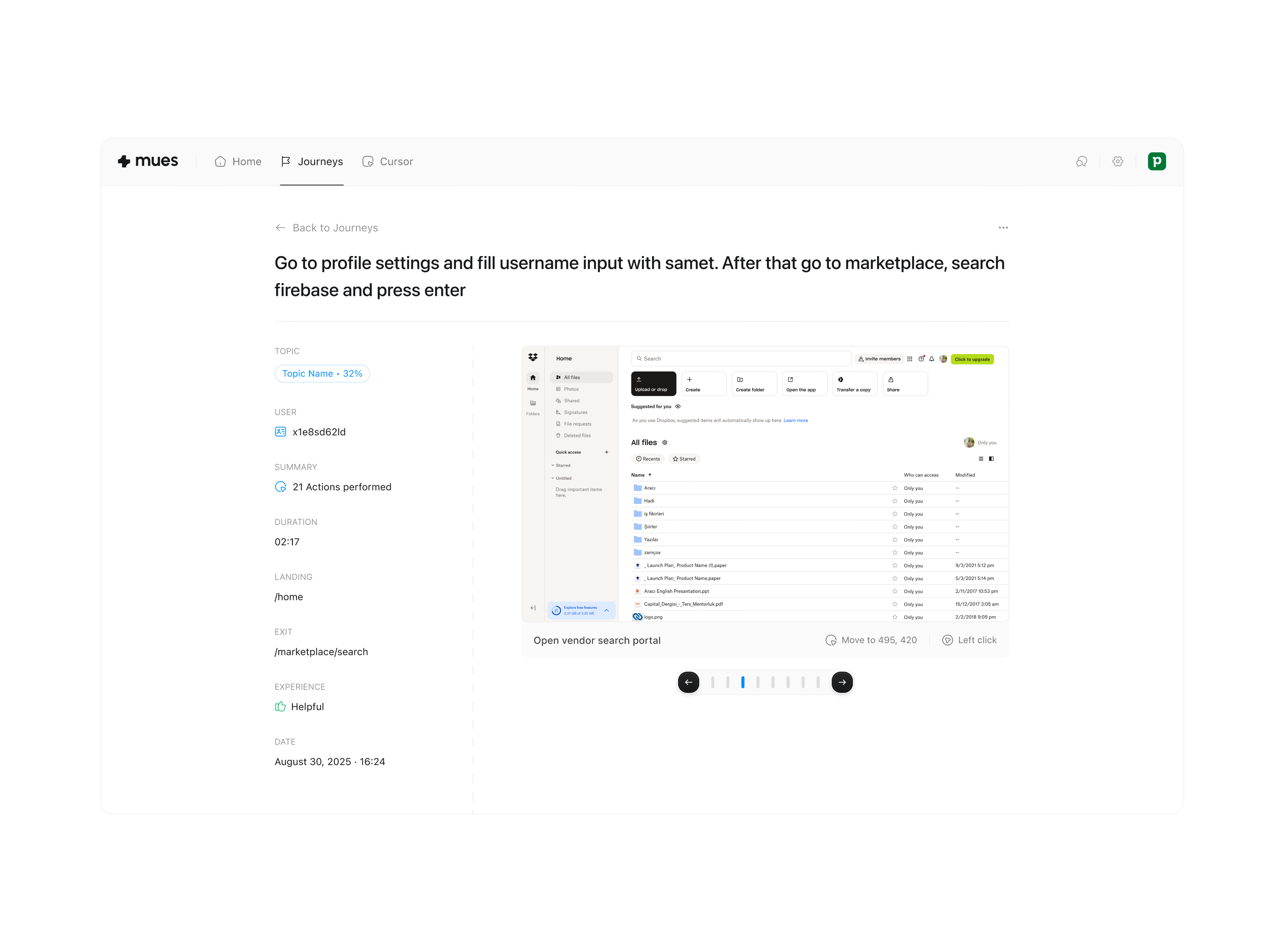This screenshot has width=1284, height=952.
Task: Go to previous step with left arrow
Action: [x=688, y=682]
